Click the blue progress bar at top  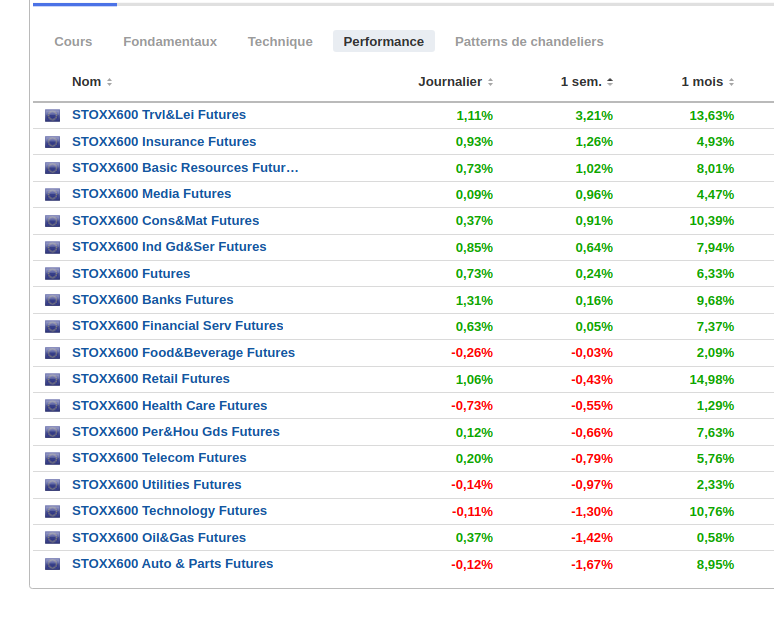click(x=75, y=4)
